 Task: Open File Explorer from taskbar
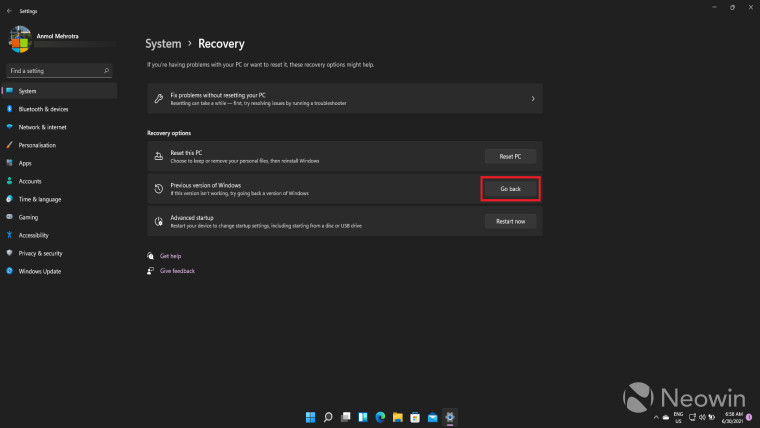(x=397, y=417)
